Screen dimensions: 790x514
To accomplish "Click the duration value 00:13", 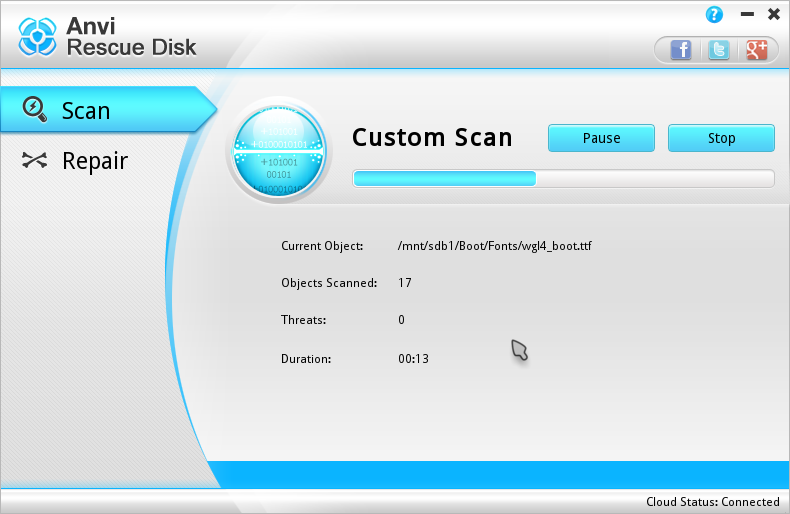I will [x=413, y=359].
